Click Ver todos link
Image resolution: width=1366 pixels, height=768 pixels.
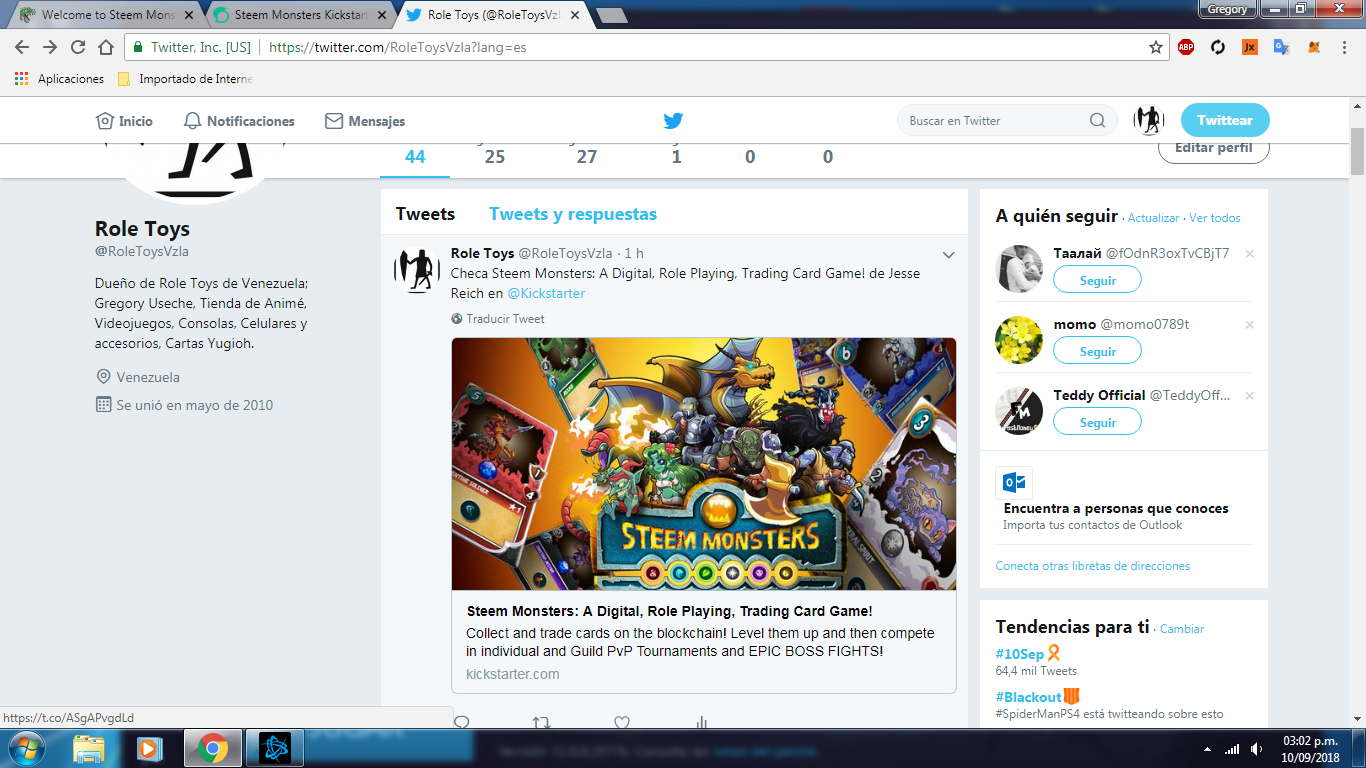click(x=1214, y=218)
